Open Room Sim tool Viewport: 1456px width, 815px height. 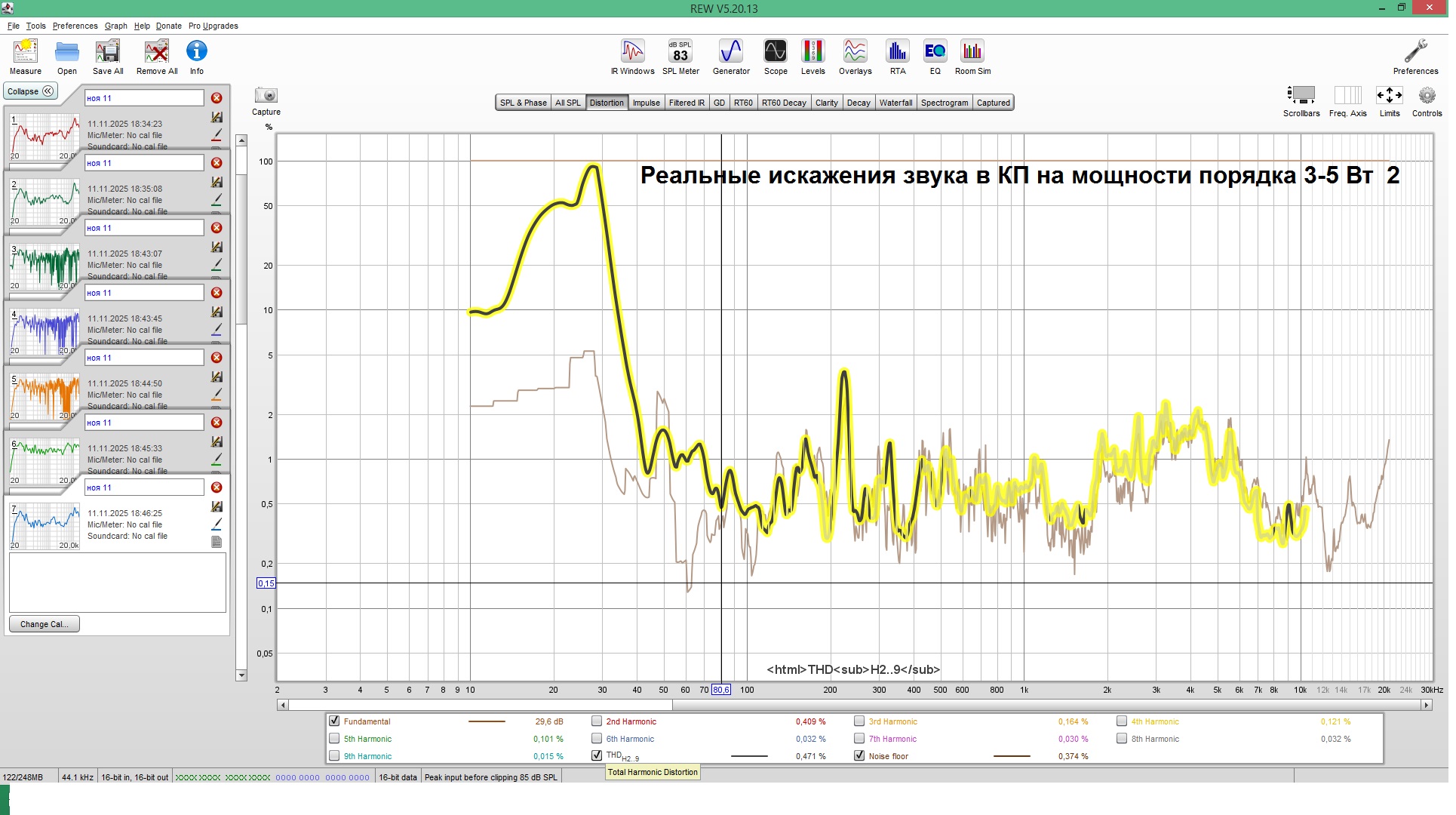pos(972,52)
